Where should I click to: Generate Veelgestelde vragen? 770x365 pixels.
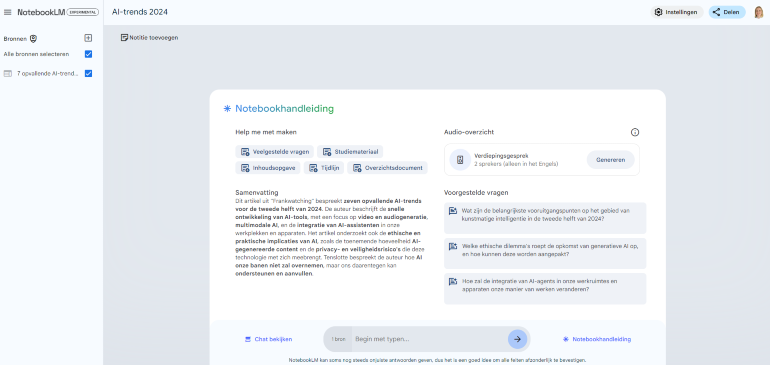coord(275,152)
